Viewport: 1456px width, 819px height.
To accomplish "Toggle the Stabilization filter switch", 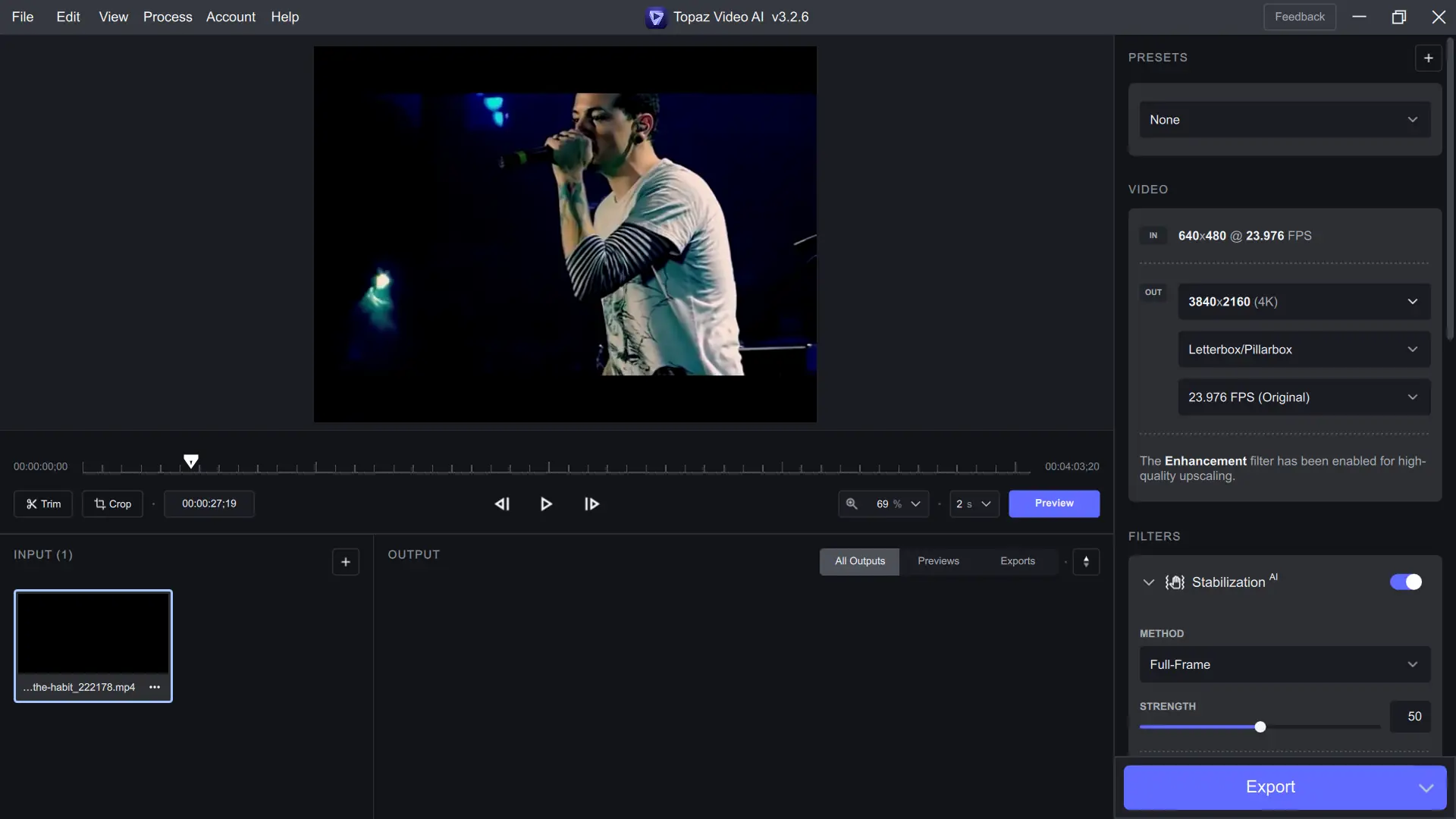I will (1405, 582).
